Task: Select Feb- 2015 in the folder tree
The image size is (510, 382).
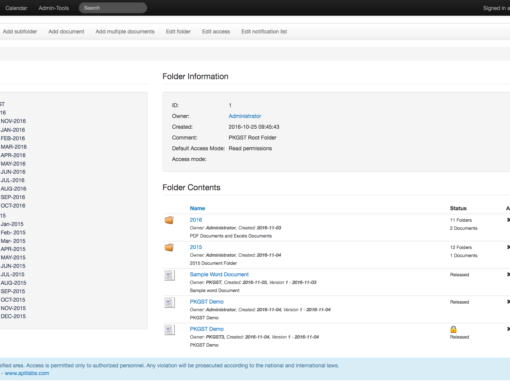Action: click(13, 232)
